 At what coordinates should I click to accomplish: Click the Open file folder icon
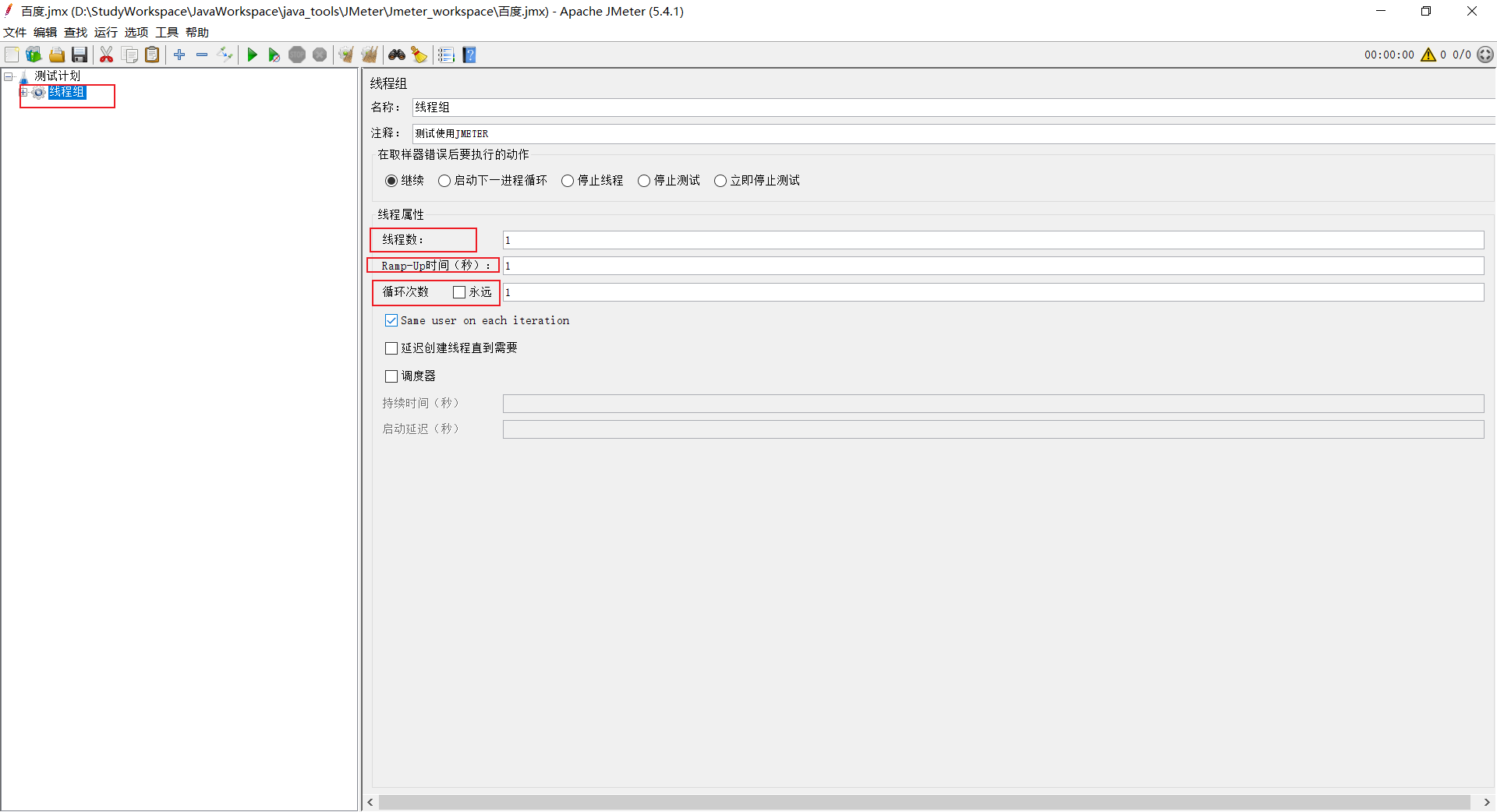click(57, 55)
